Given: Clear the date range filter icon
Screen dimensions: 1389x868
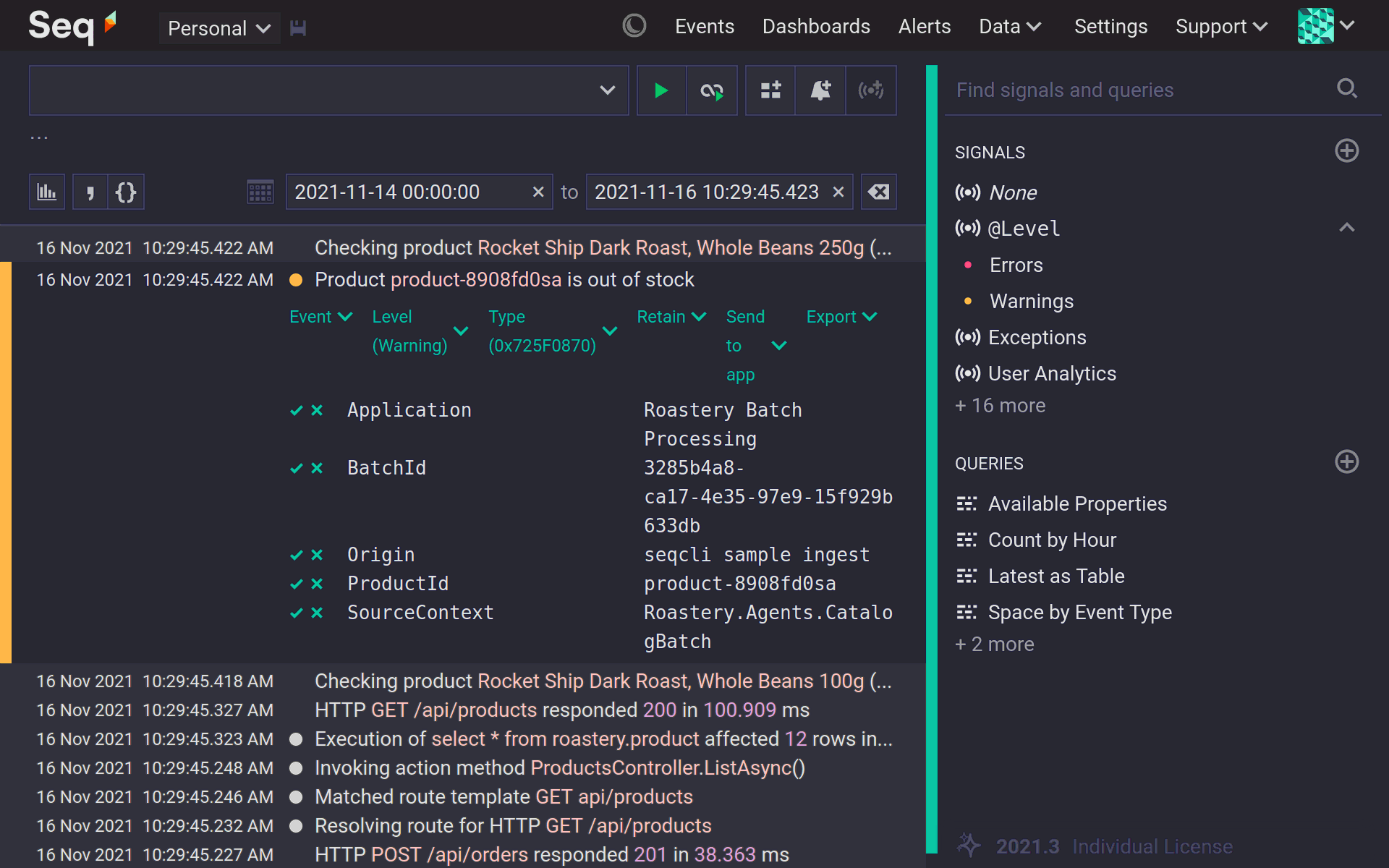Looking at the screenshot, I should point(879,192).
